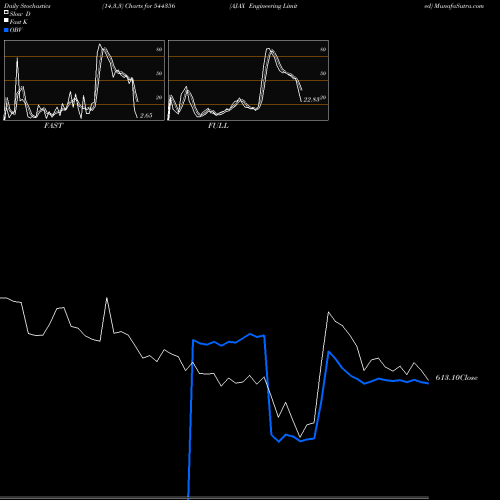The width and height of the screenshot is (500, 500).
Task: Click the 20 axis label in FAST chart
Action: 159,97
